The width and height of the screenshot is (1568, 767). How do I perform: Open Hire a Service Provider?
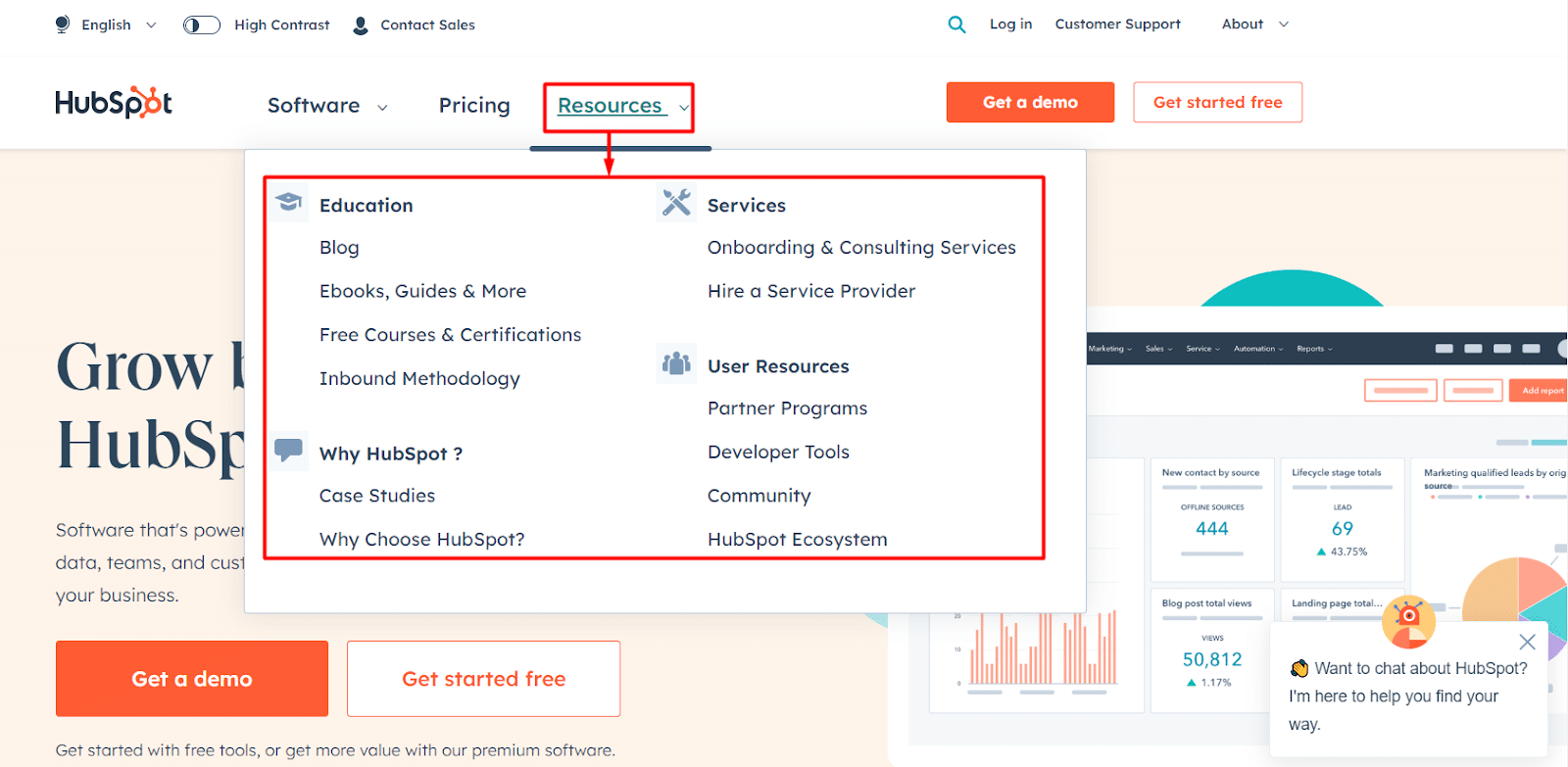811,291
